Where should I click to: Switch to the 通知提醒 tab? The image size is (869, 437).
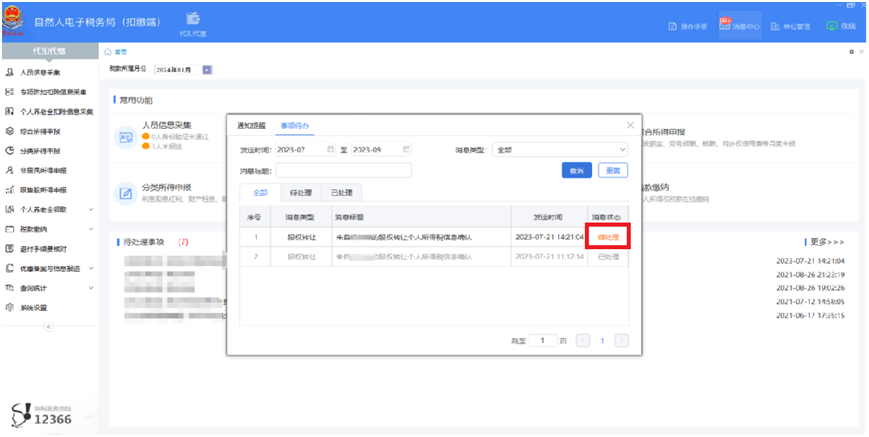251,126
